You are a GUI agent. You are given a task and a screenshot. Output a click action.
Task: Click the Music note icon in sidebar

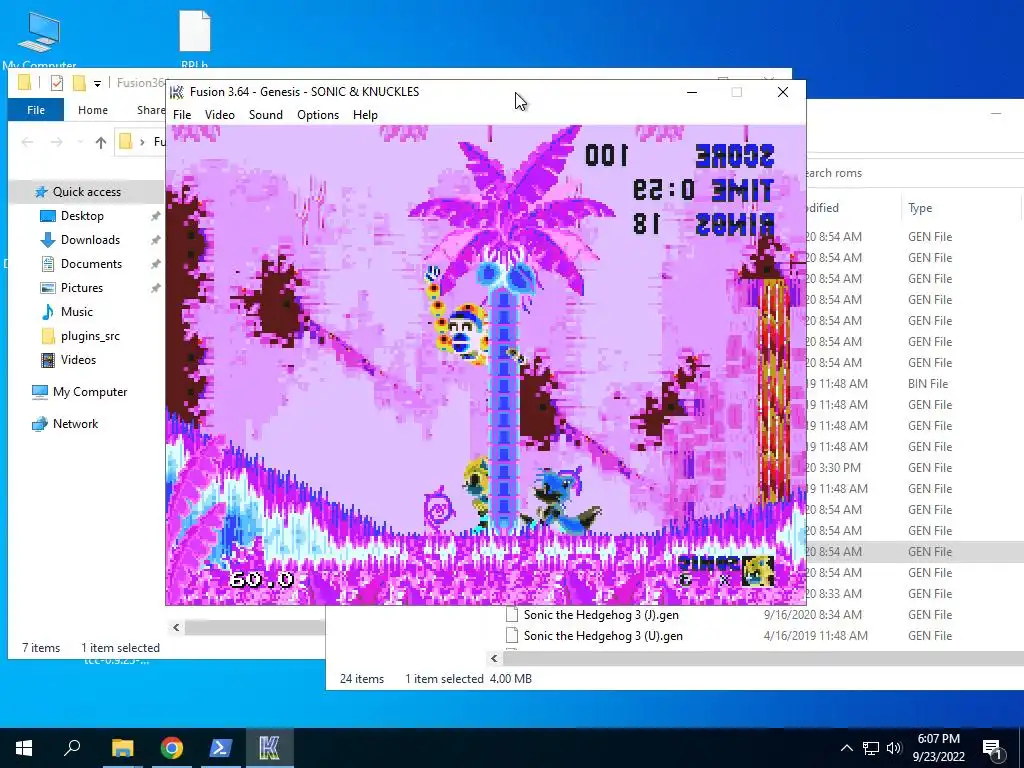tap(48, 312)
